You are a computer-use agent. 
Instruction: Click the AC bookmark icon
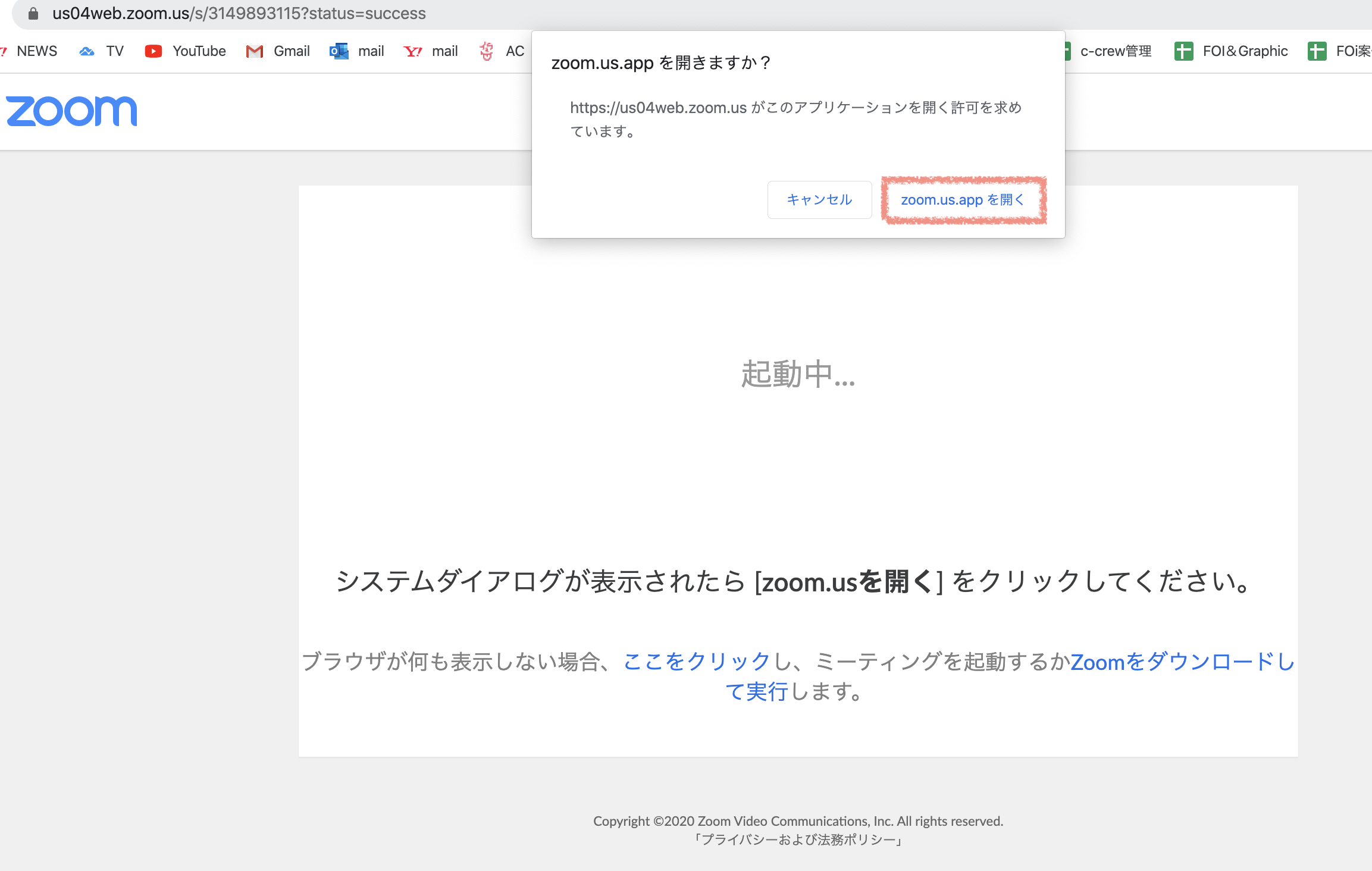pyautogui.click(x=487, y=52)
